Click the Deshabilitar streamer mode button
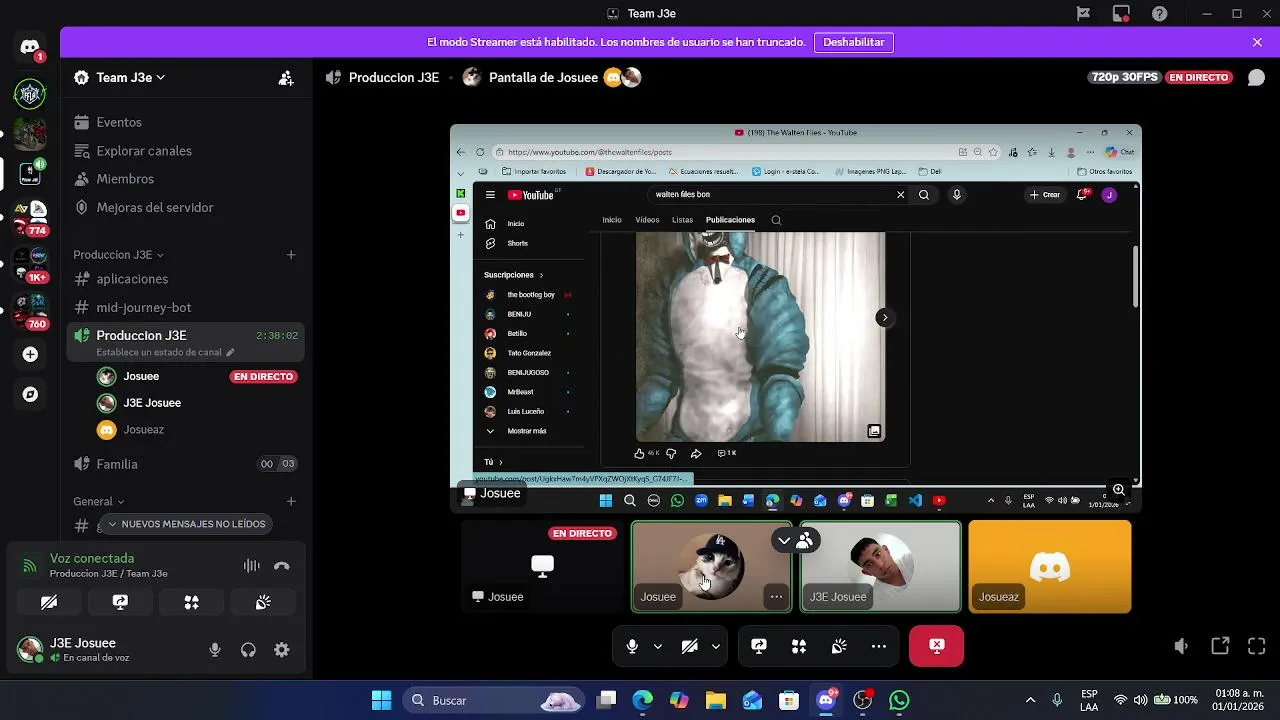The image size is (1280, 720). click(854, 42)
